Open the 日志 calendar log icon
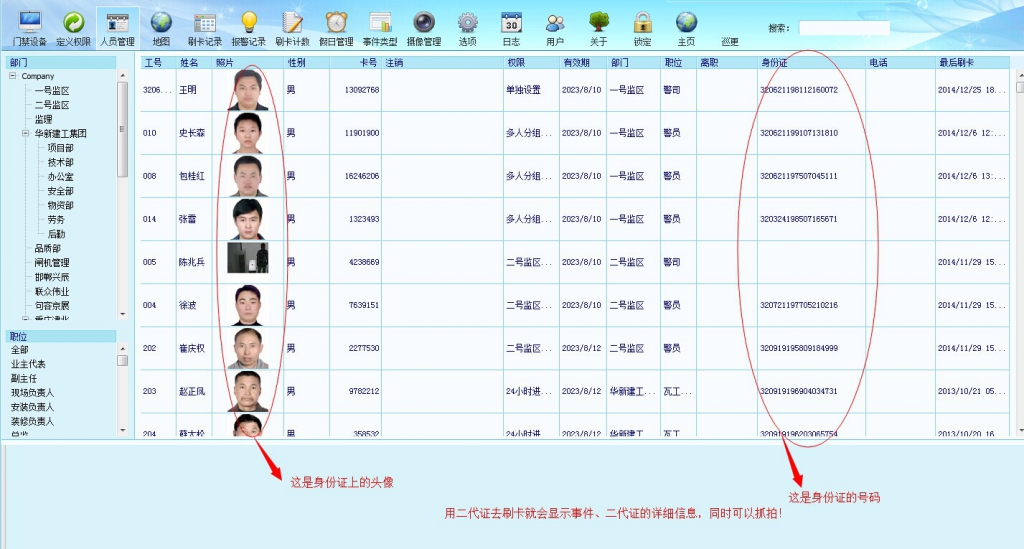The height and width of the screenshot is (549, 1024). (x=511, y=28)
